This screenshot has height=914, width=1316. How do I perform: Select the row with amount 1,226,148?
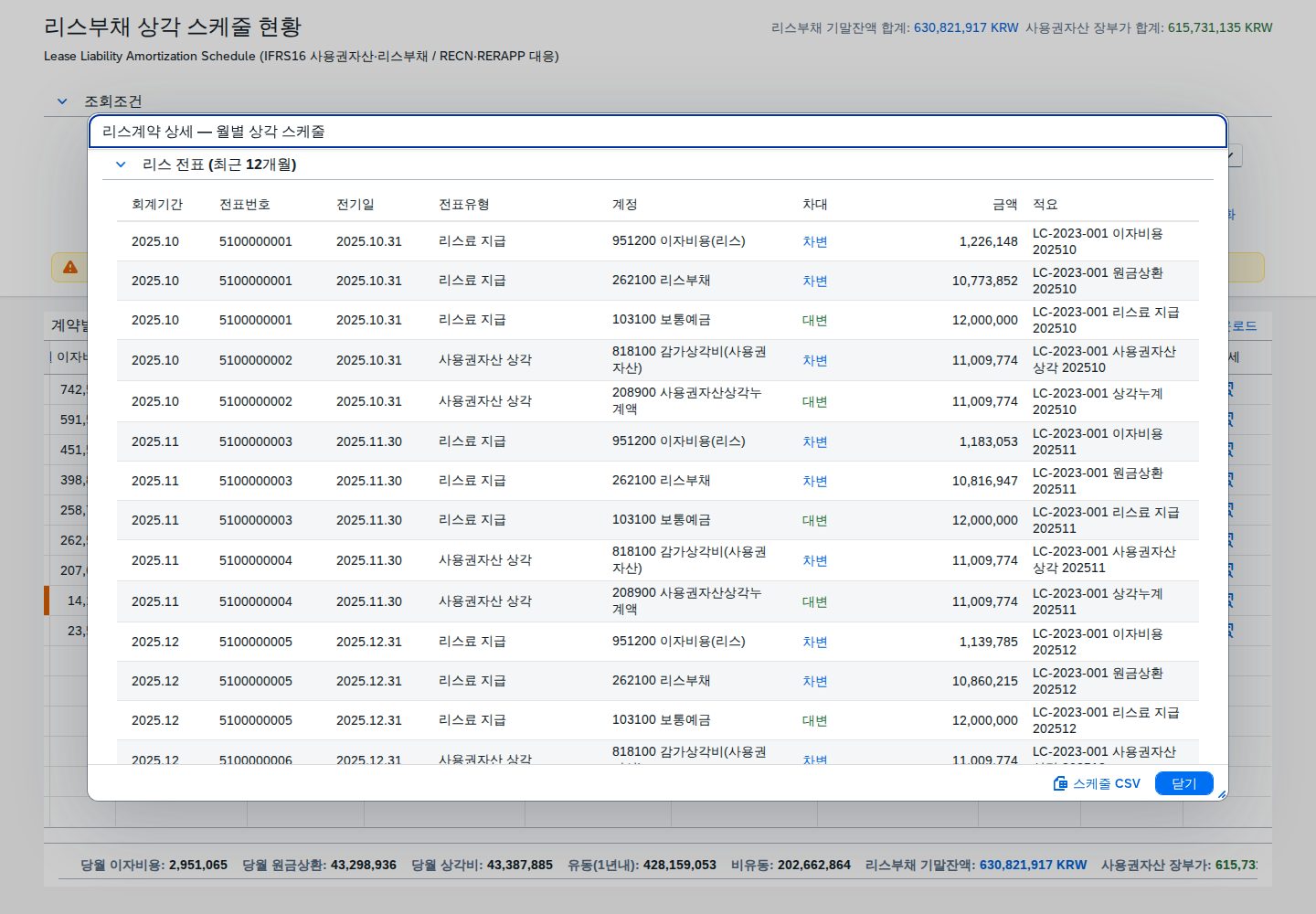point(658,241)
